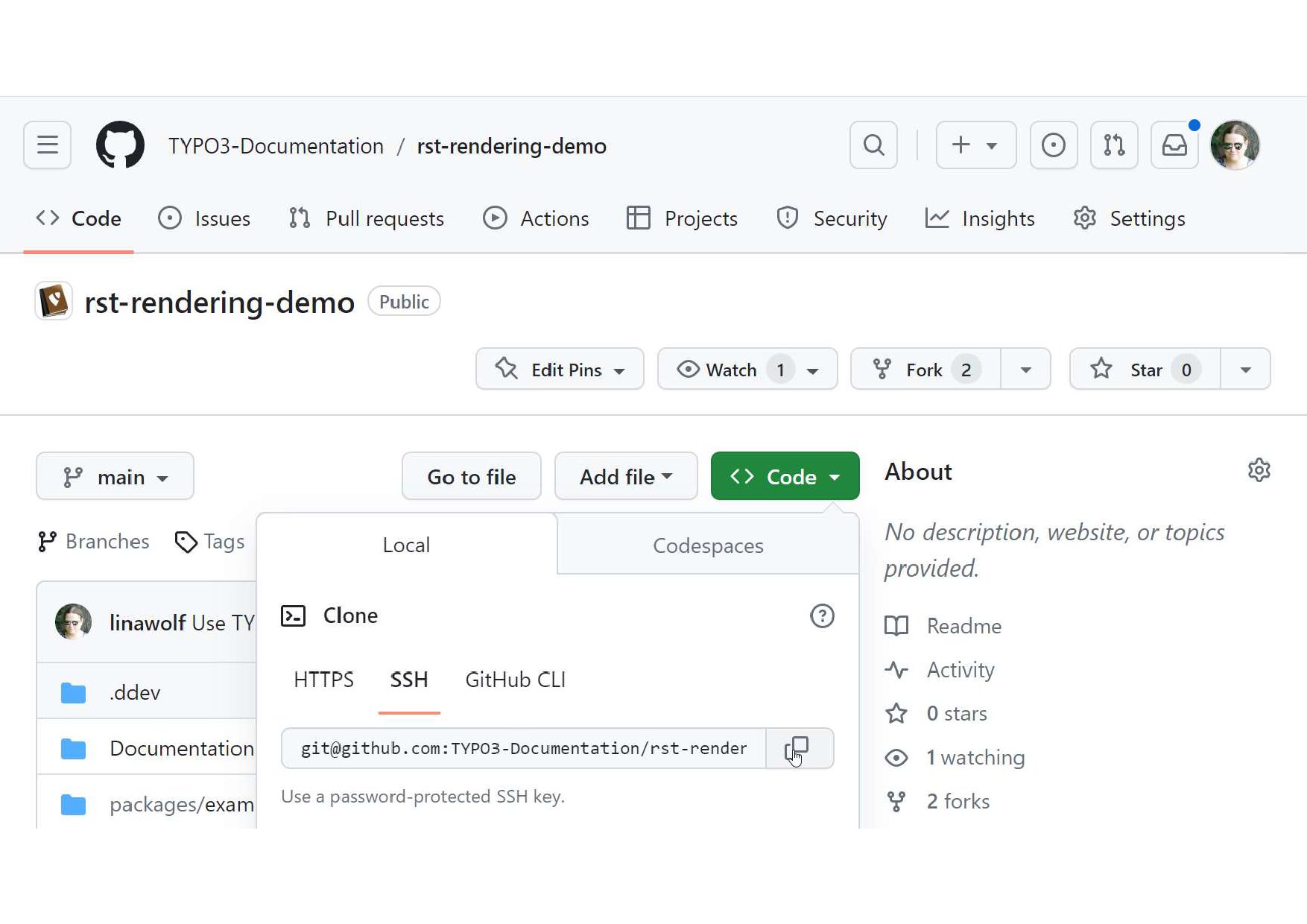Open the search magnifier
This screenshot has height=924, width=1307.
873,145
